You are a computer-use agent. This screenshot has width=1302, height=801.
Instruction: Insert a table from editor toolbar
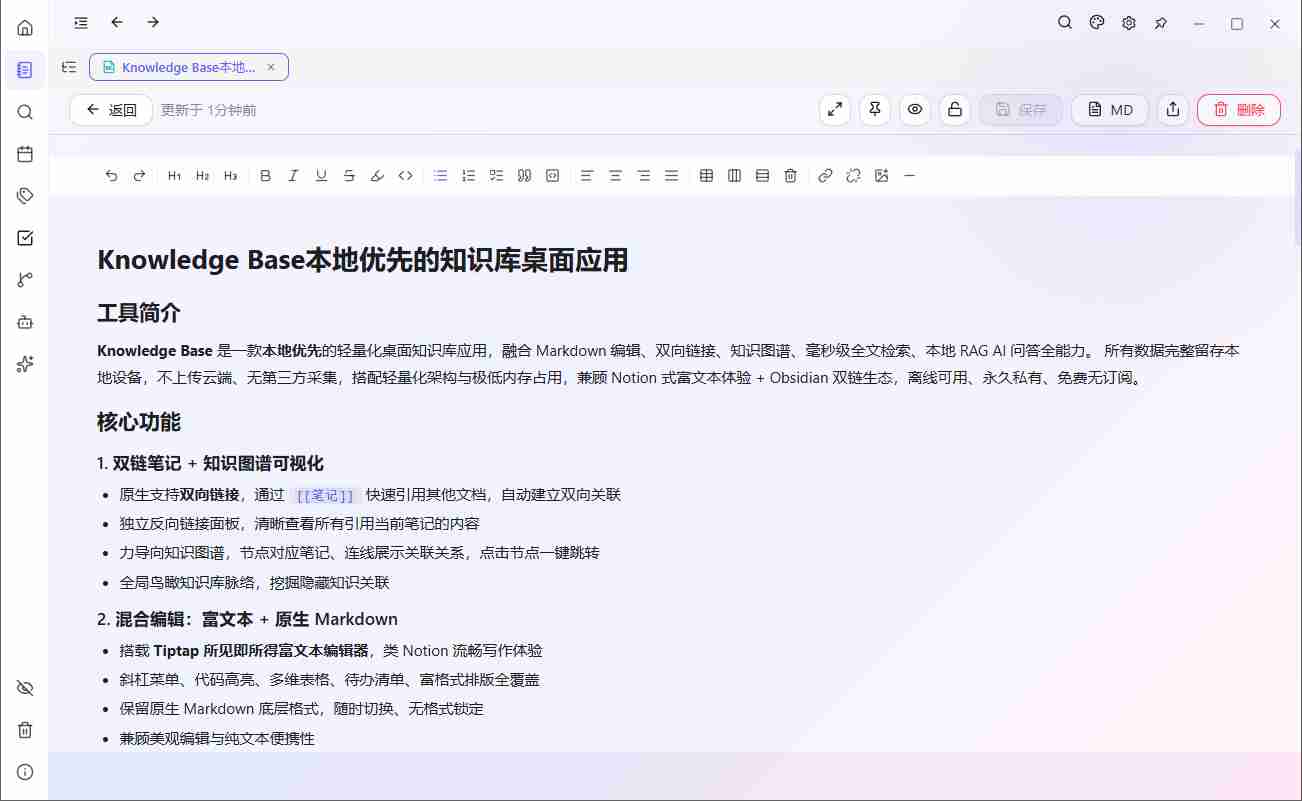[706, 176]
